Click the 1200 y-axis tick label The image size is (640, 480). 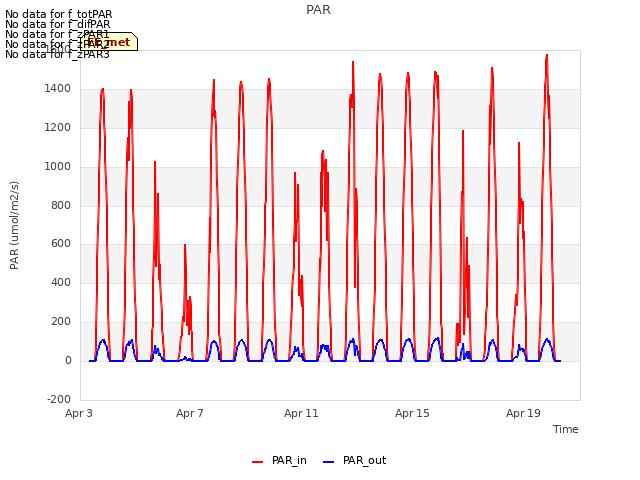point(58,127)
